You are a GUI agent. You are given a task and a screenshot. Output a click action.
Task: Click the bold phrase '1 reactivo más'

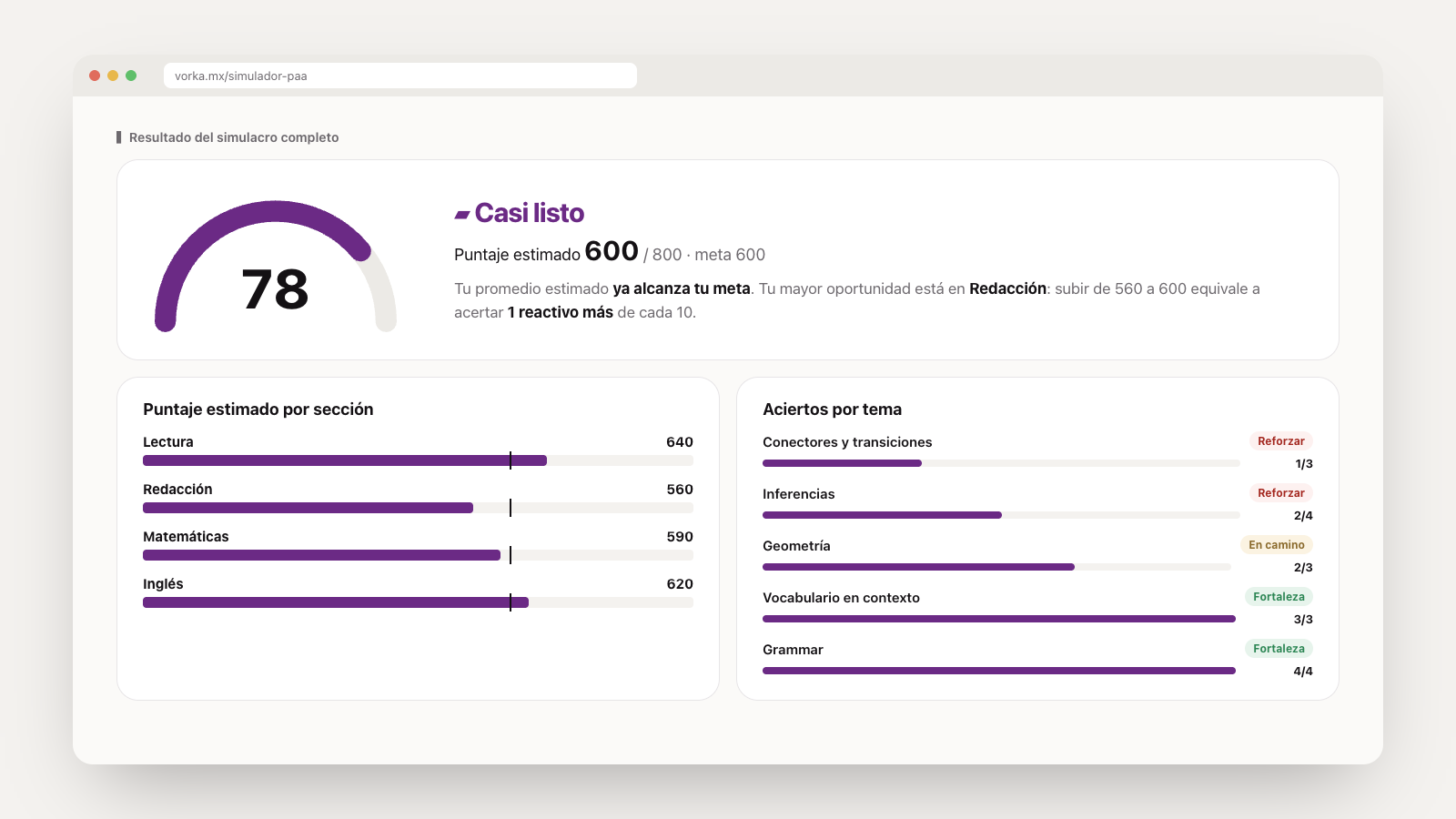coord(561,312)
